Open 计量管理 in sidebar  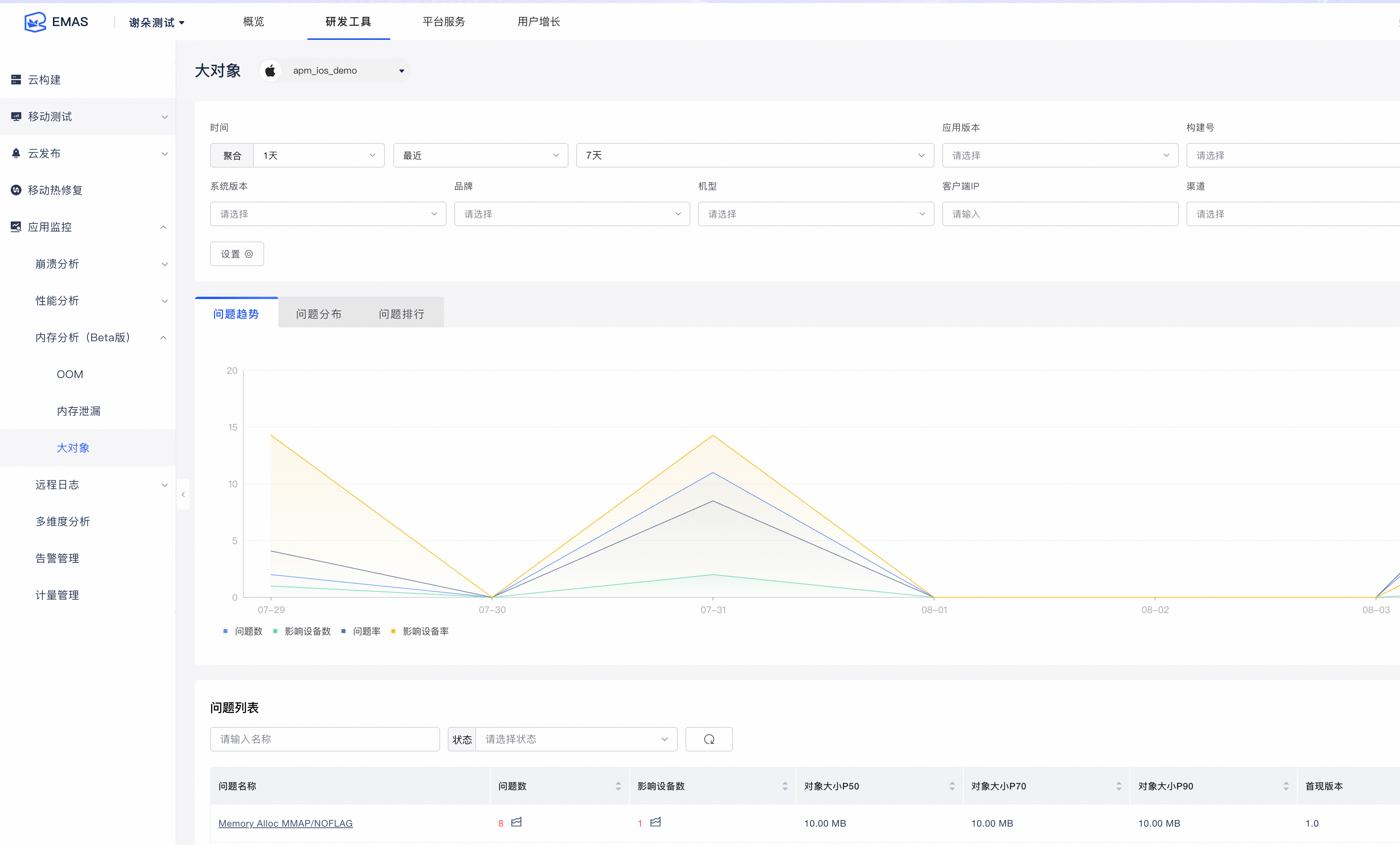(x=57, y=595)
